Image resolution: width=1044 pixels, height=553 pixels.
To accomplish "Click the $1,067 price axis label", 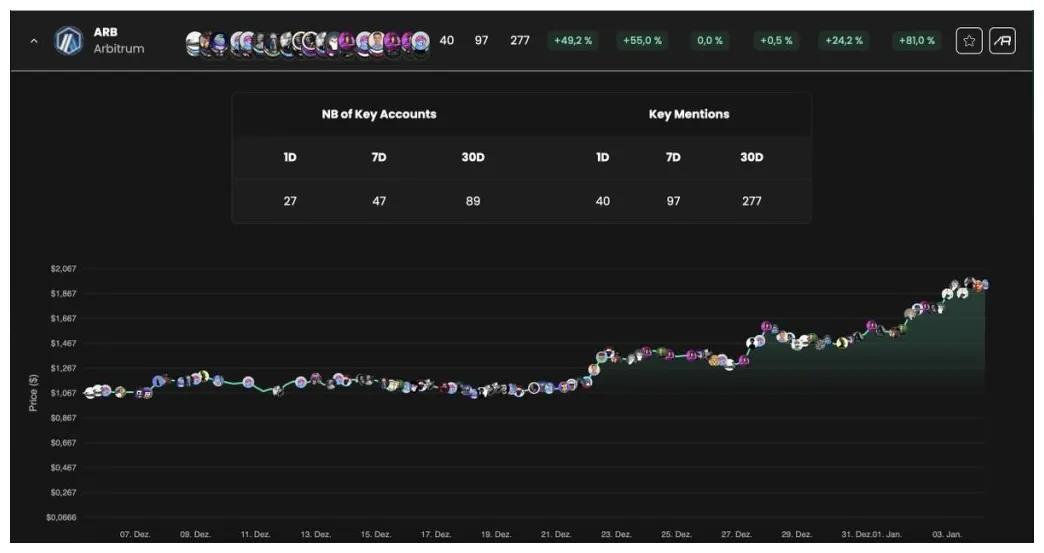I will point(63,393).
